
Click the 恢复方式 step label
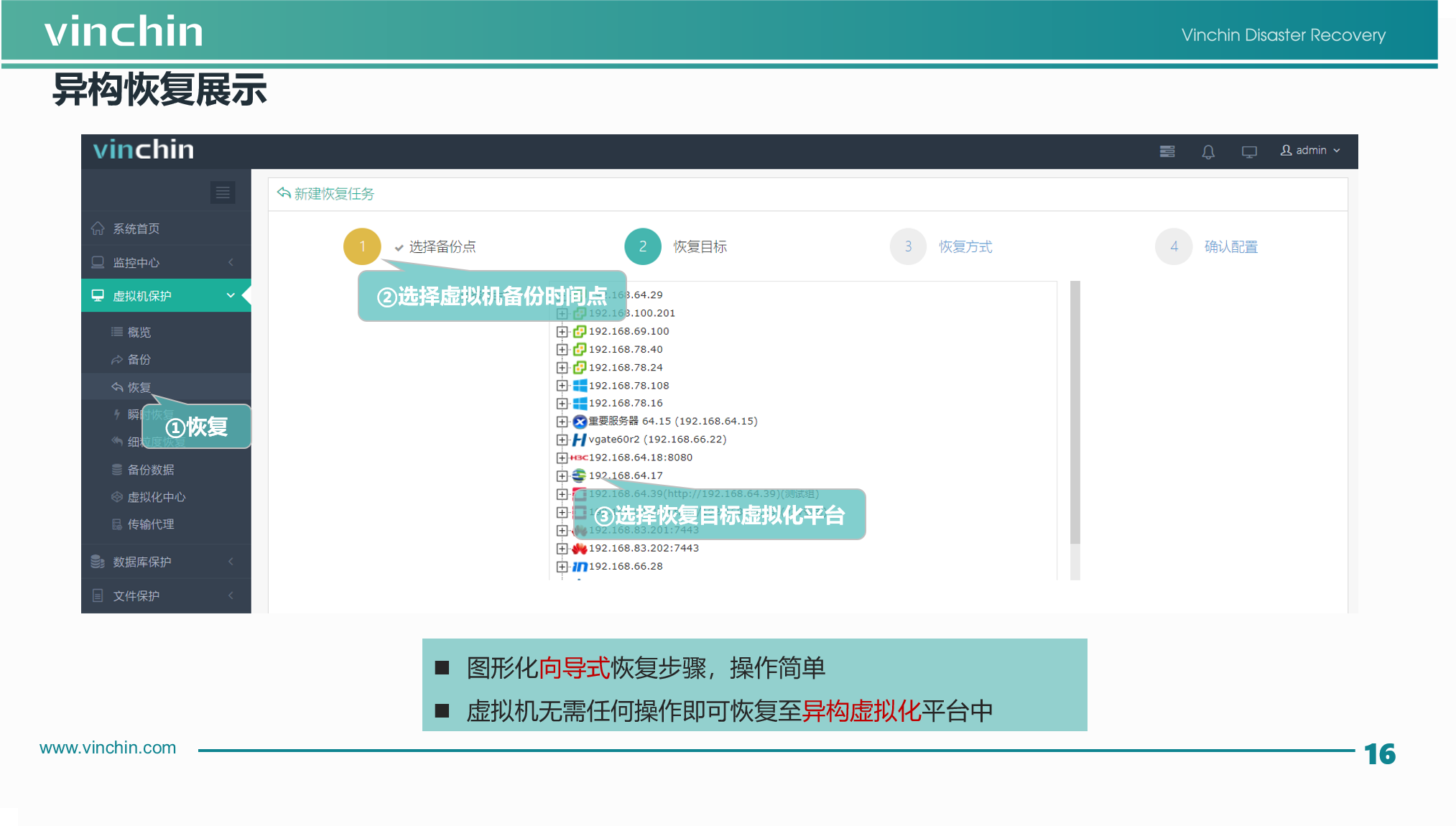(x=965, y=246)
